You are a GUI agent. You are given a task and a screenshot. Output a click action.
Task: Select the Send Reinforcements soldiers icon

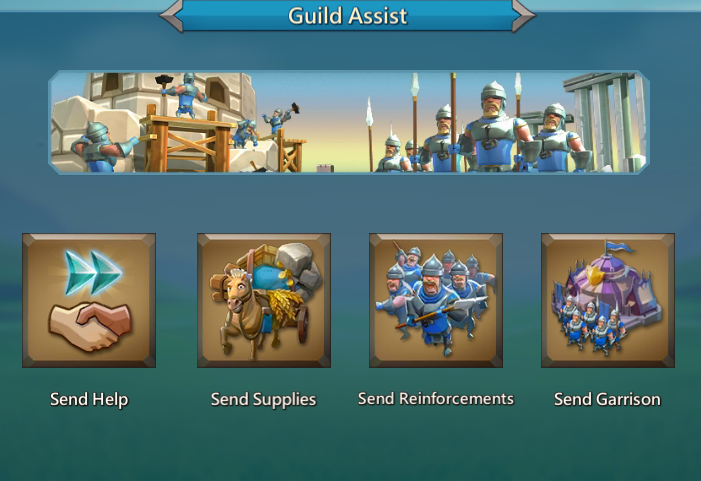tap(436, 300)
